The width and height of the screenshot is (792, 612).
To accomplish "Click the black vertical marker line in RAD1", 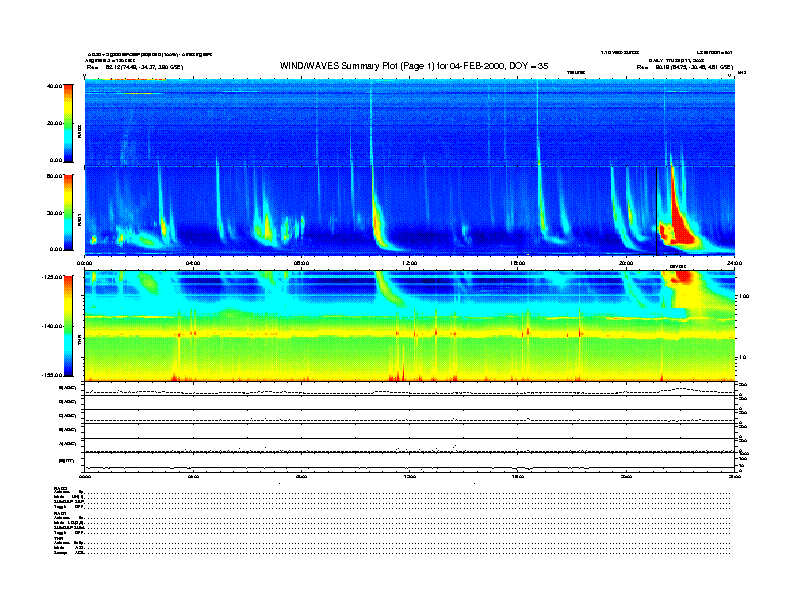I will point(656,211).
